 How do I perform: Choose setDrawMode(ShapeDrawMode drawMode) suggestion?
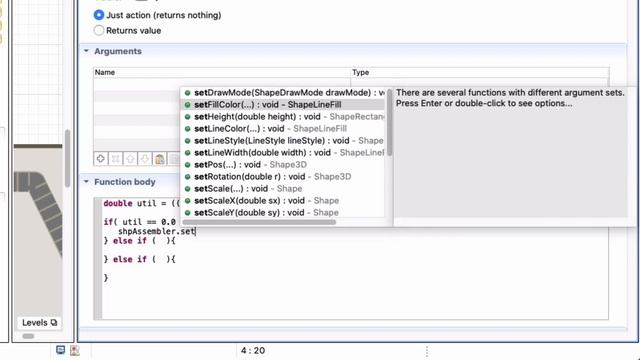click(283, 93)
